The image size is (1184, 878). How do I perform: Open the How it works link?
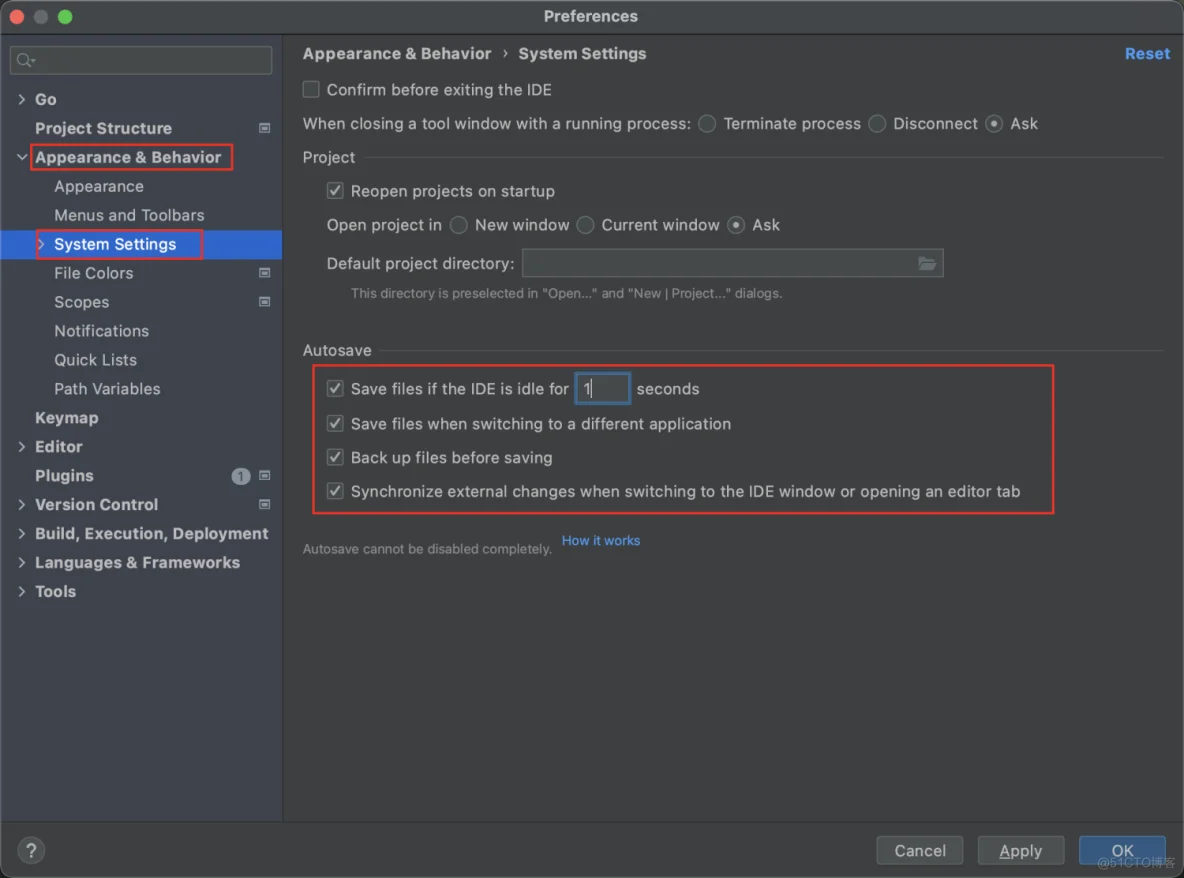pyautogui.click(x=600, y=541)
